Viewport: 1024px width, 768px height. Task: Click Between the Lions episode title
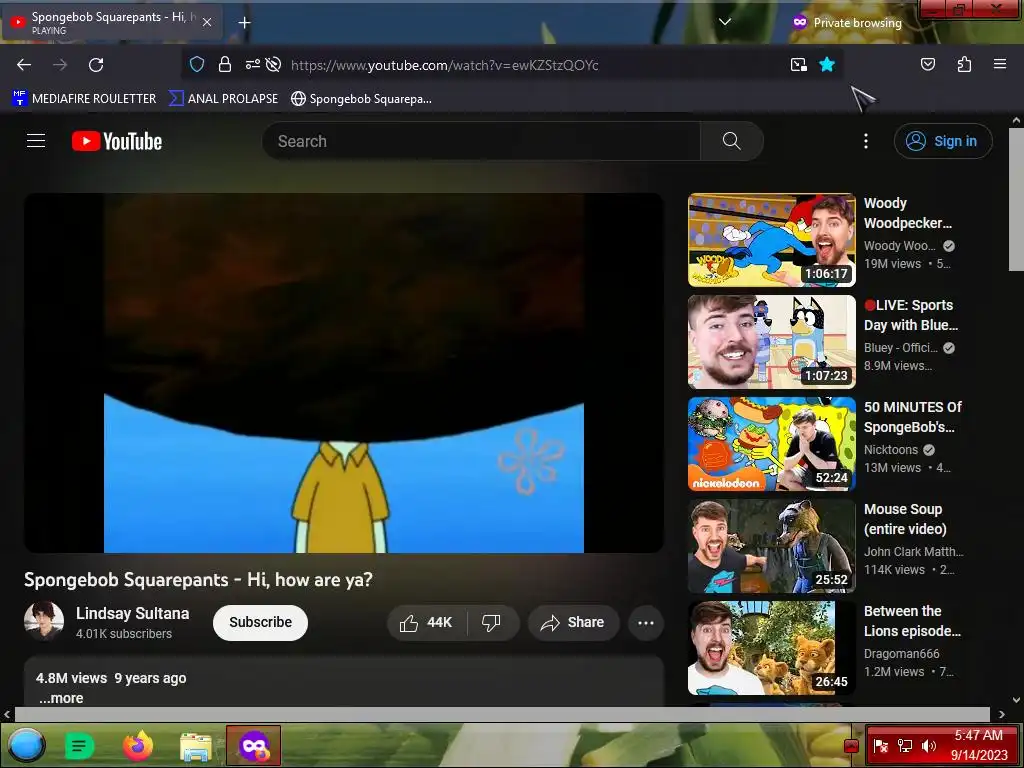(x=912, y=621)
